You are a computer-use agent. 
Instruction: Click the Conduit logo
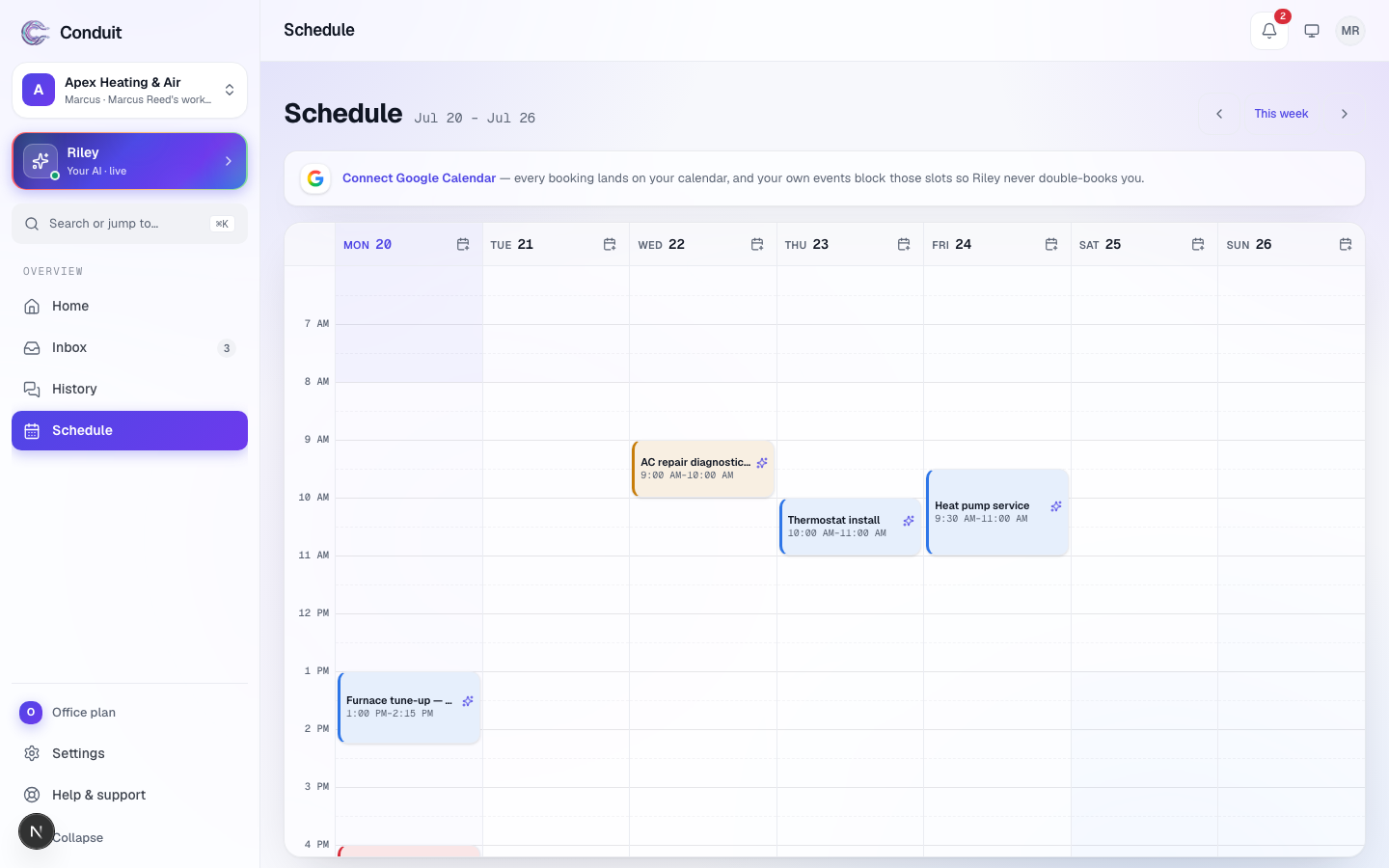point(36,33)
